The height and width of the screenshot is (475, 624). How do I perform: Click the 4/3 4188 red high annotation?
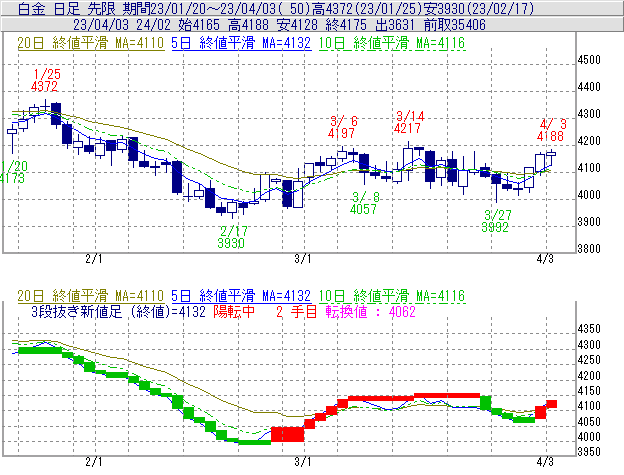551,130
